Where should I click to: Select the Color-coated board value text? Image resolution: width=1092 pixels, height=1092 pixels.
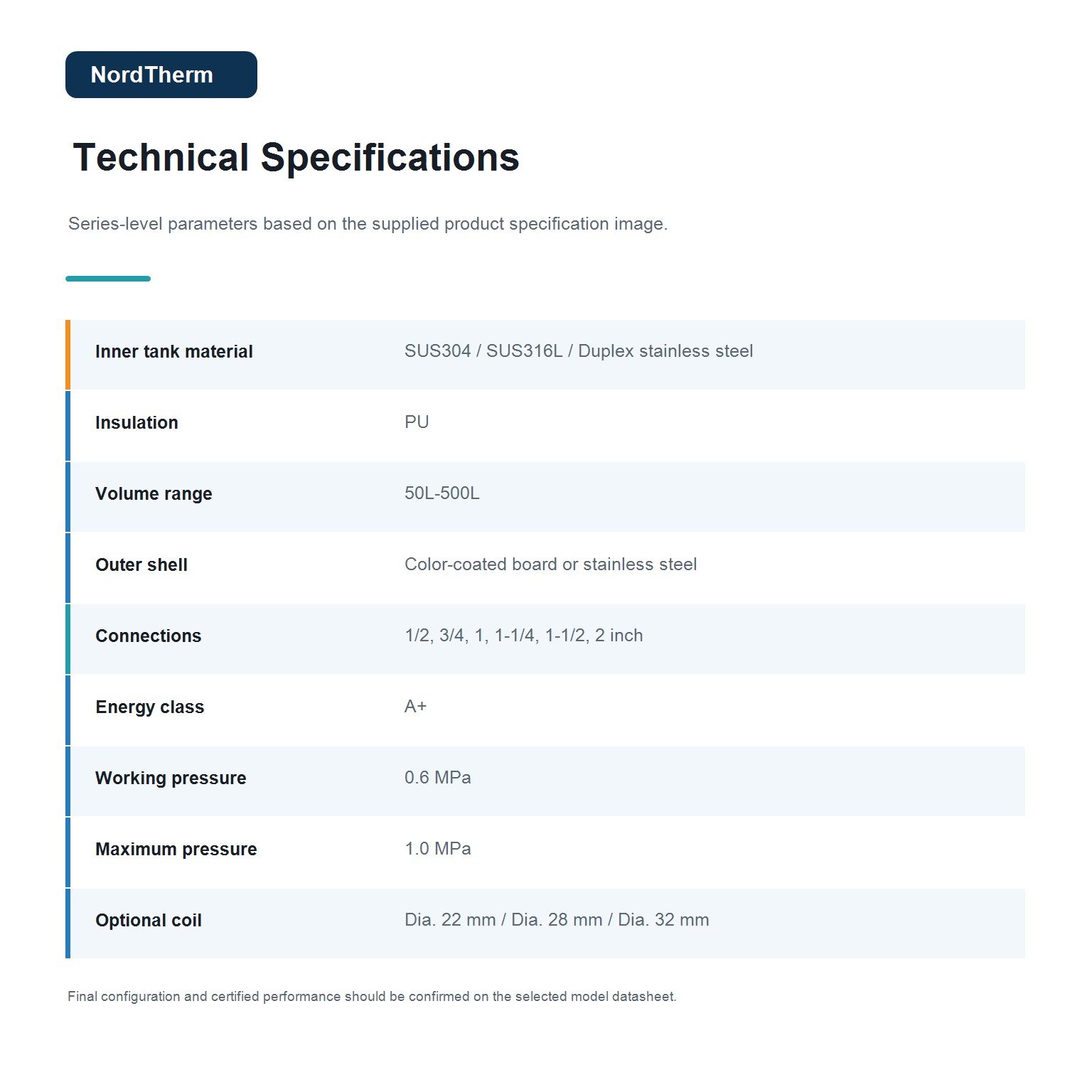pyautogui.click(x=551, y=564)
